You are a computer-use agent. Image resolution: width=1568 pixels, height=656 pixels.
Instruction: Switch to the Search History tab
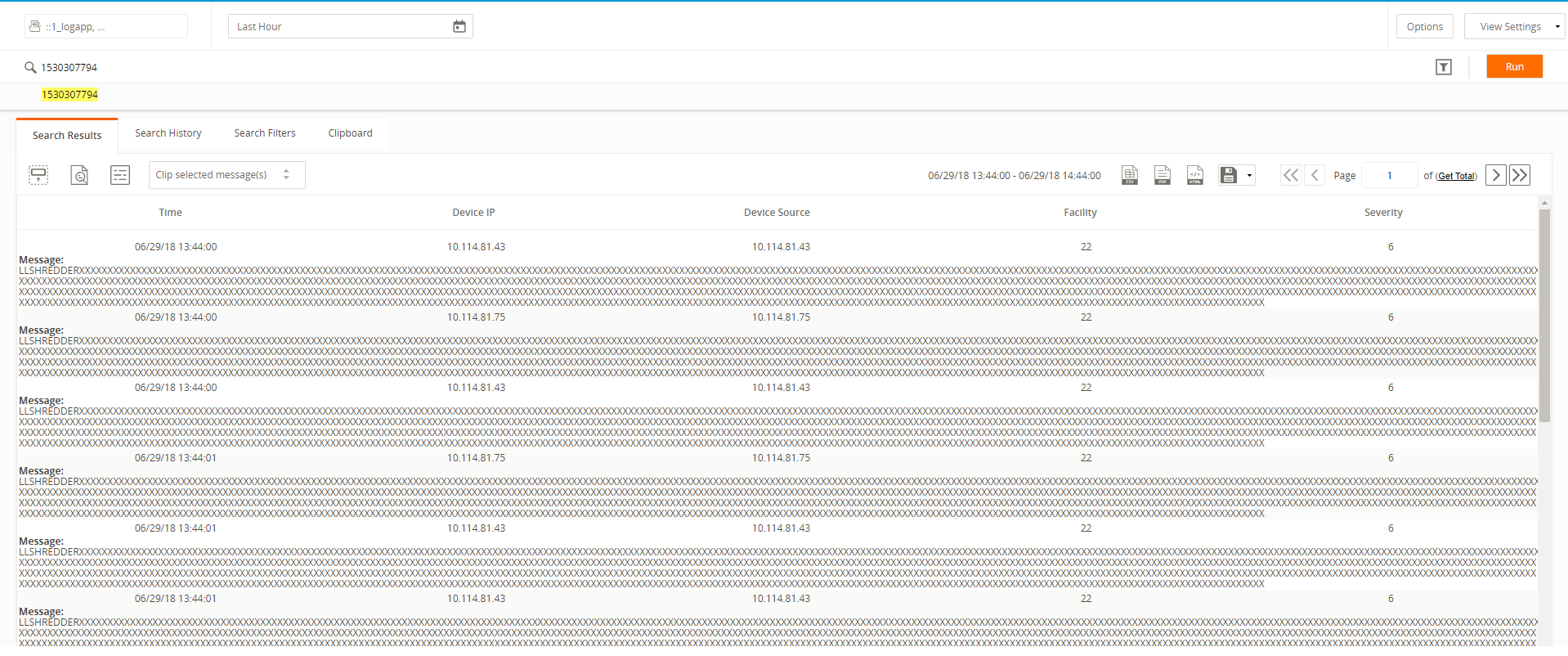(168, 133)
